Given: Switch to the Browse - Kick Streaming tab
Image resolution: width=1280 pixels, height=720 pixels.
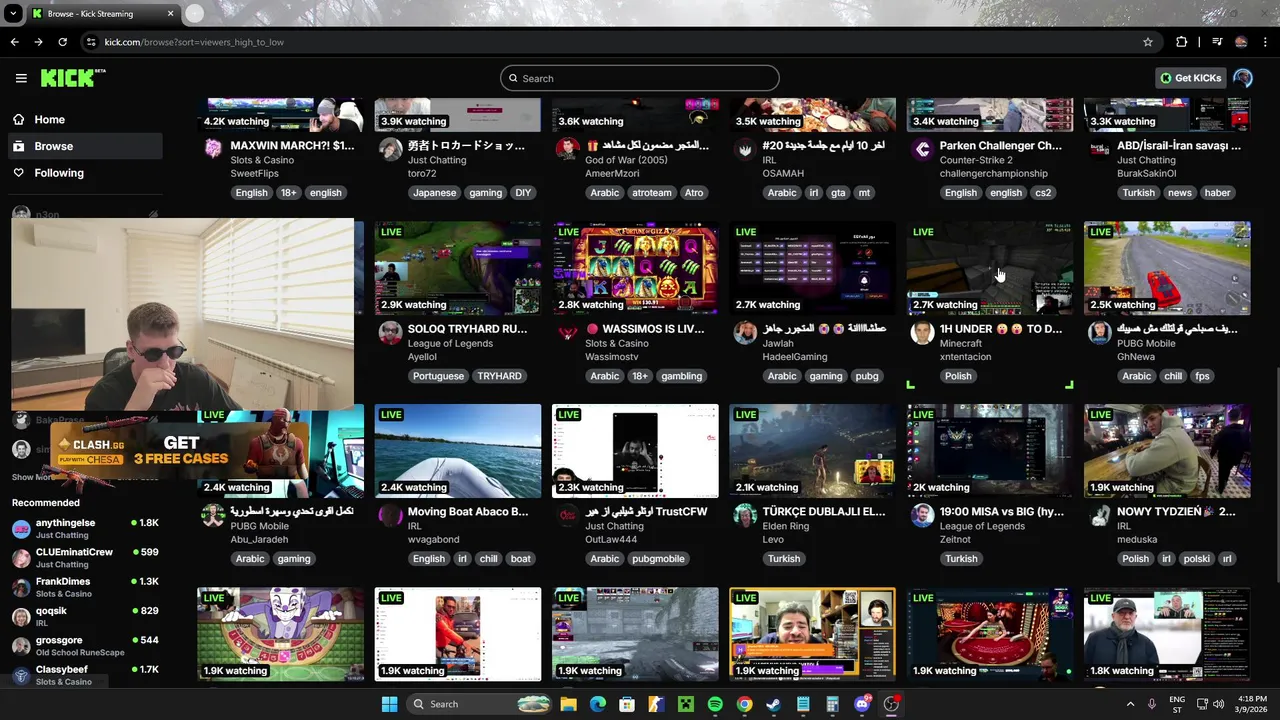Looking at the screenshot, I should [102, 14].
